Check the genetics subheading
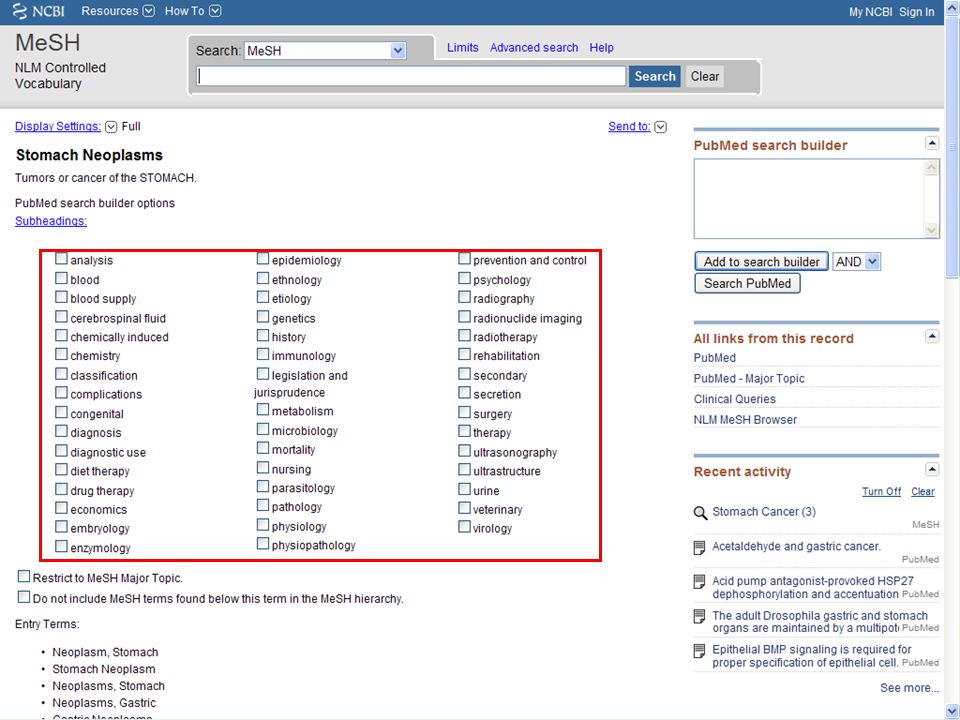960x720 pixels. click(263, 317)
